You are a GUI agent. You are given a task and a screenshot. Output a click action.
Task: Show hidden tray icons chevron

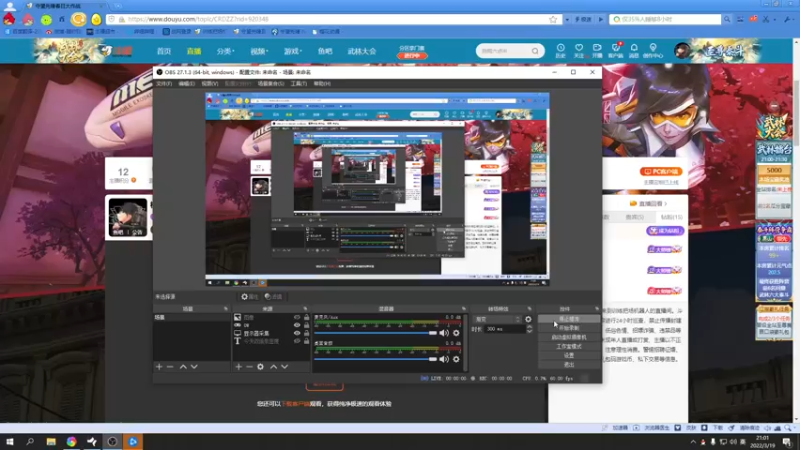tap(693, 442)
